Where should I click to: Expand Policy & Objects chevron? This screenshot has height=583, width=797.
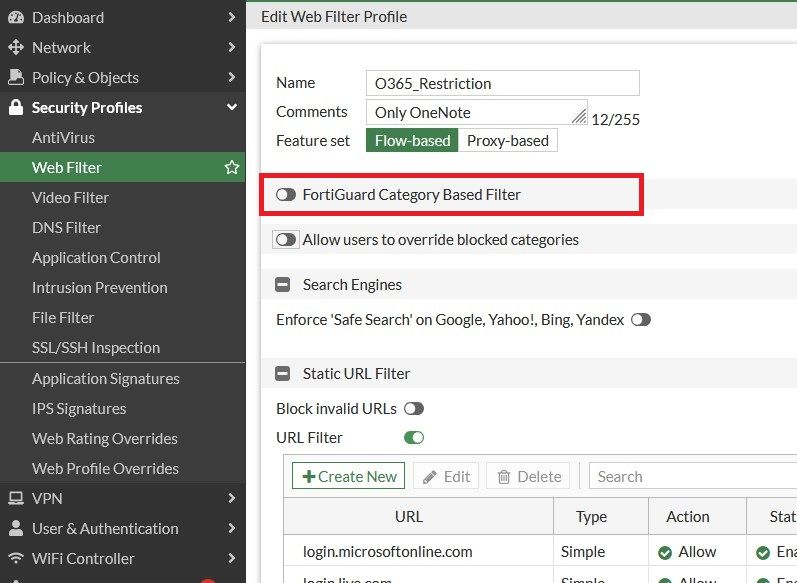tap(232, 77)
